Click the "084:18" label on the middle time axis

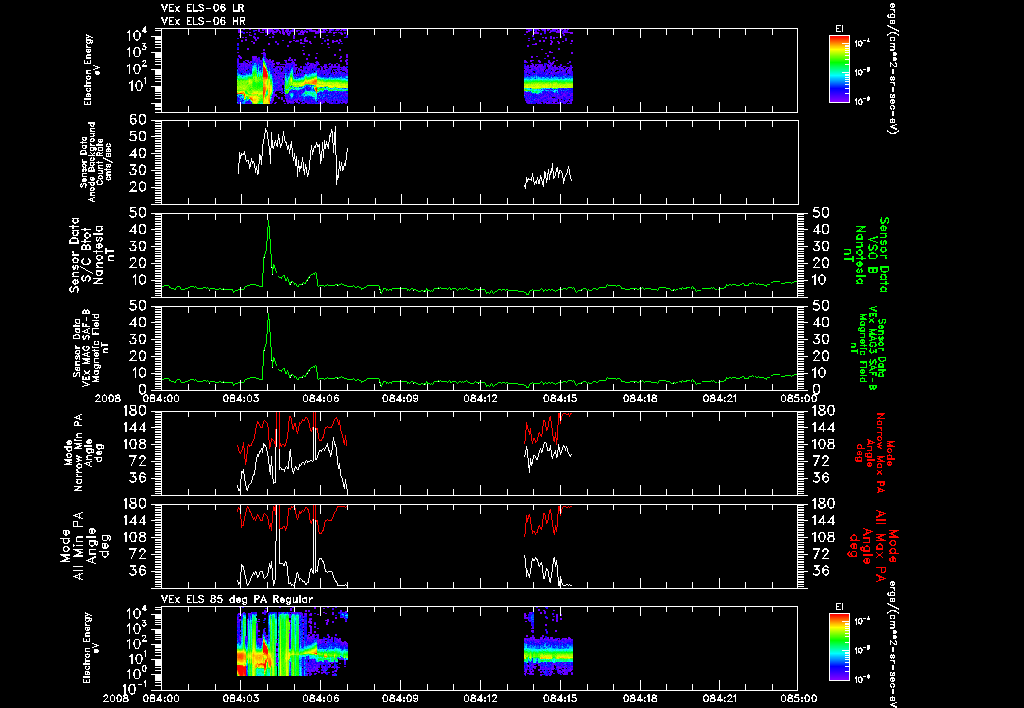[640, 398]
